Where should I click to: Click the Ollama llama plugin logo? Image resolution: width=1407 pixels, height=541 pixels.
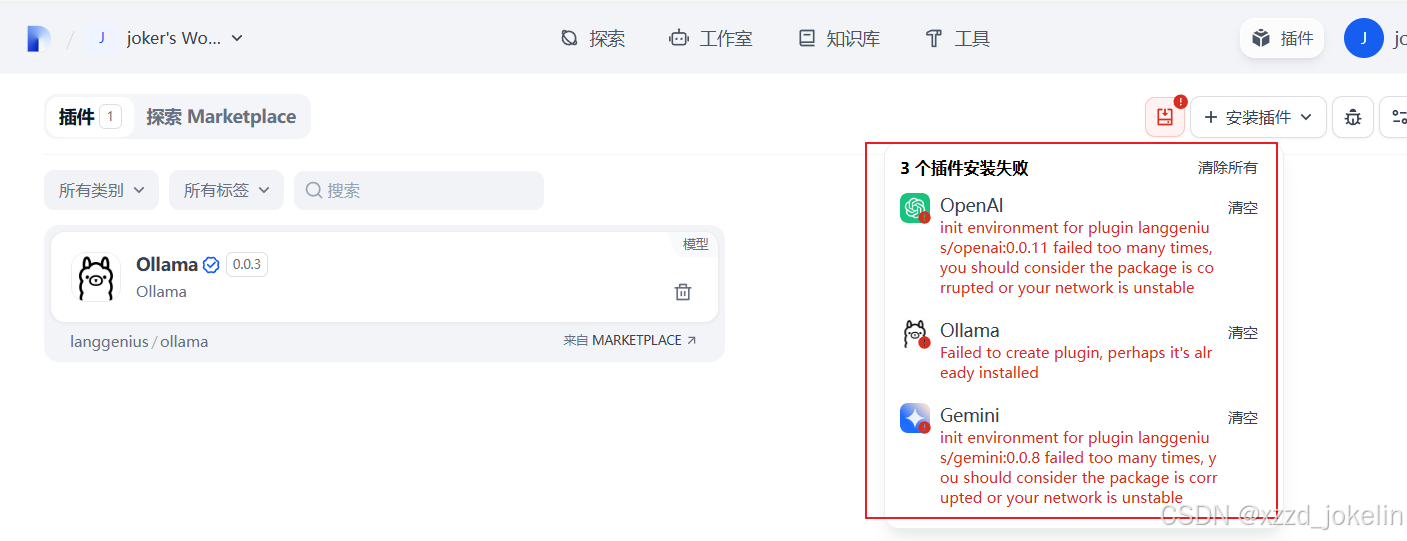(96, 277)
